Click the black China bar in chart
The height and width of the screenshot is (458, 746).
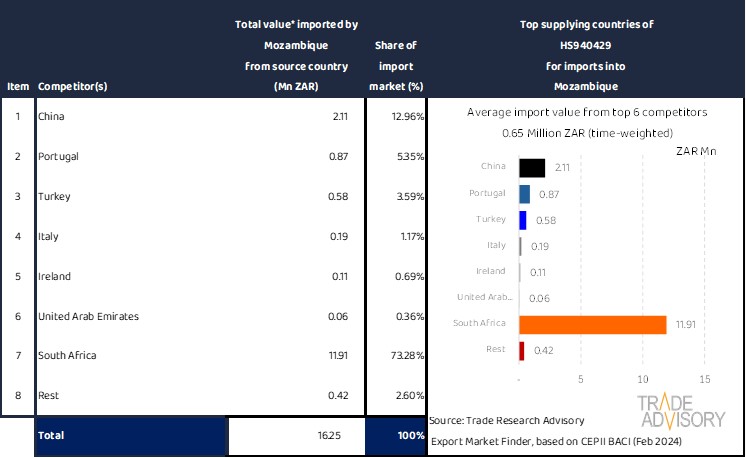pyautogui.click(x=532, y=168)
